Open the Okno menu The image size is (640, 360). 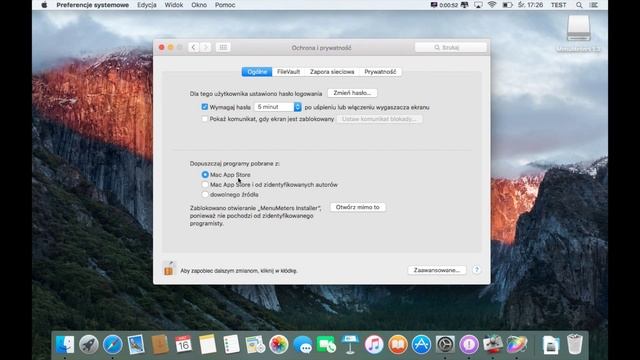pyautogui.click(x=199, y=5)
